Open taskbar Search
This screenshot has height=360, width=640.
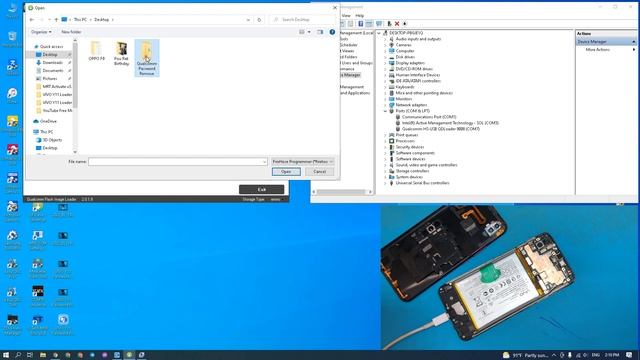pyautogui.click(x=18, y=355)
